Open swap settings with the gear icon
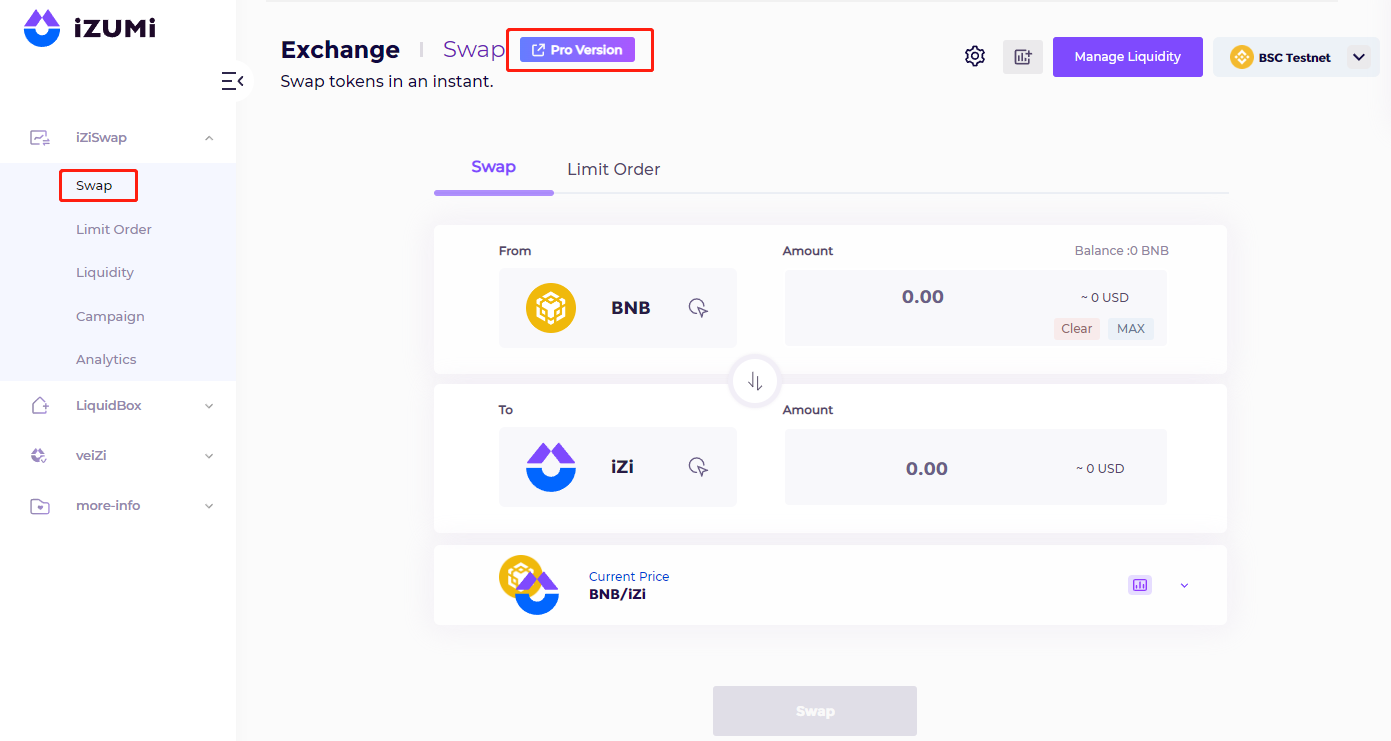The height and width of the screenshot is (741, 1391). click(975, 57)
